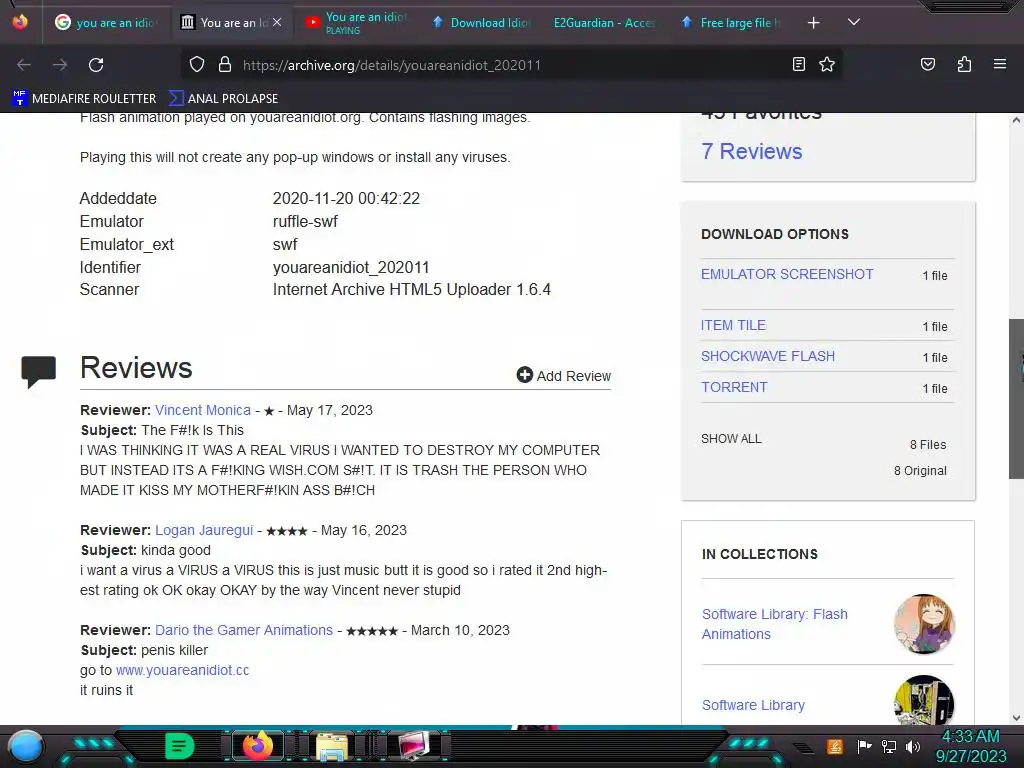Open the Action Center flag tray icon
Screen dimensions: 1024x768
tap(865, 746)
